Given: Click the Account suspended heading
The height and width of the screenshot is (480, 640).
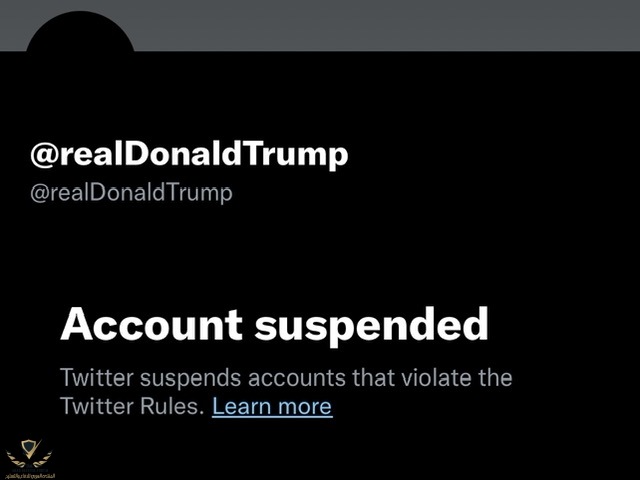Looking at the screenshot, I should coord(274,325).
